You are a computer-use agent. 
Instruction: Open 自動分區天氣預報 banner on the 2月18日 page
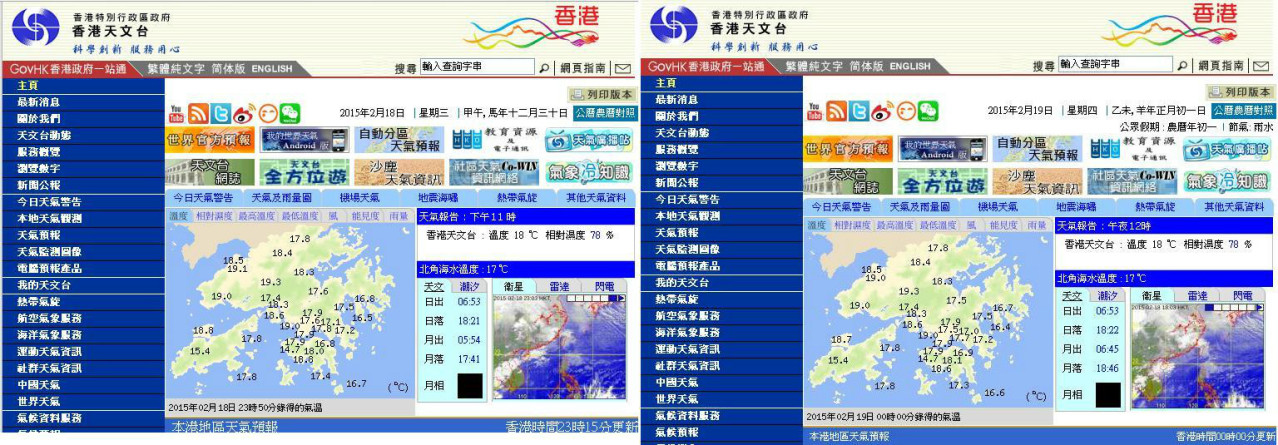point(398,139)
